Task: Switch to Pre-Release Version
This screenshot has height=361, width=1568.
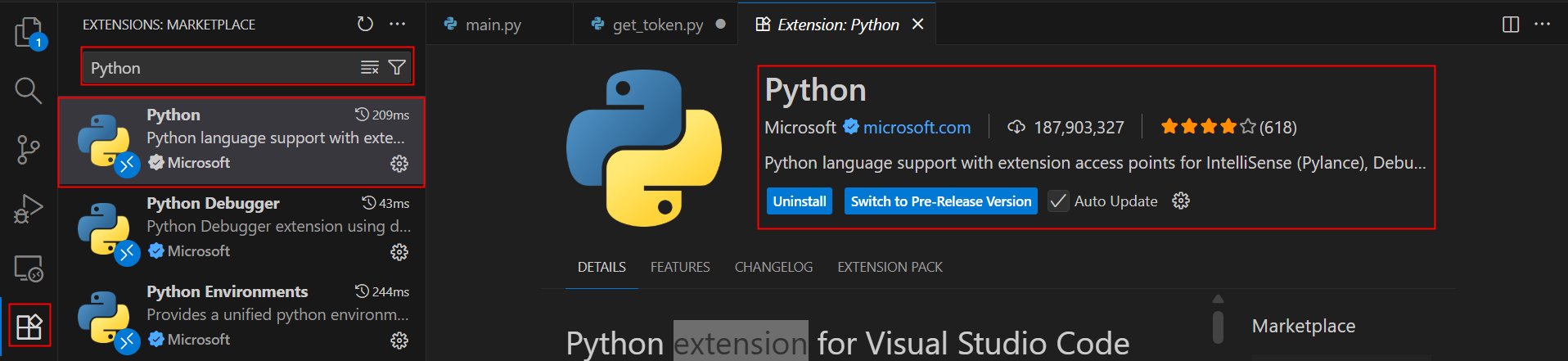Action: coord(941,201)
